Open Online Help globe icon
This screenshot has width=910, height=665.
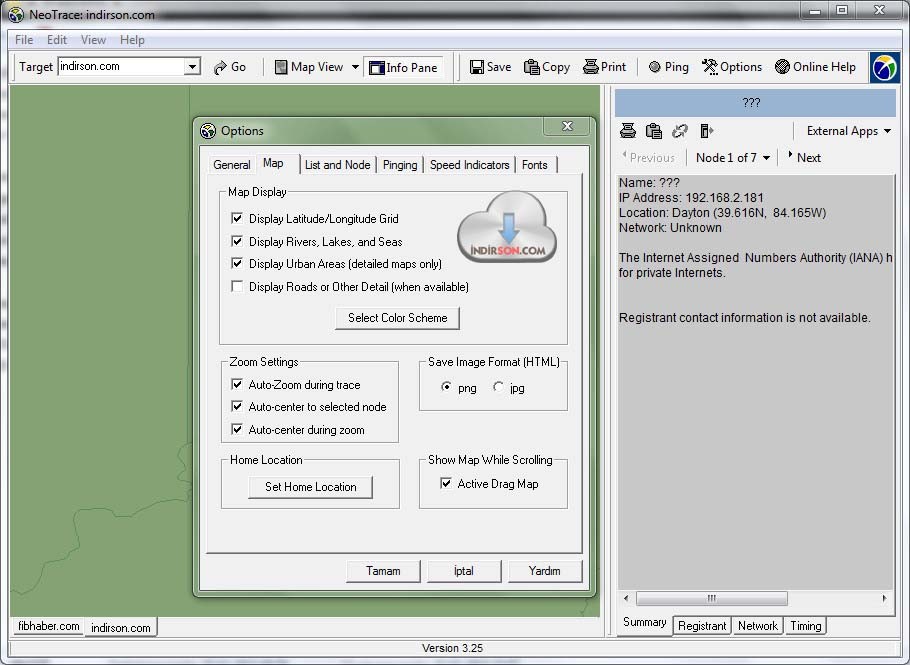782,67
